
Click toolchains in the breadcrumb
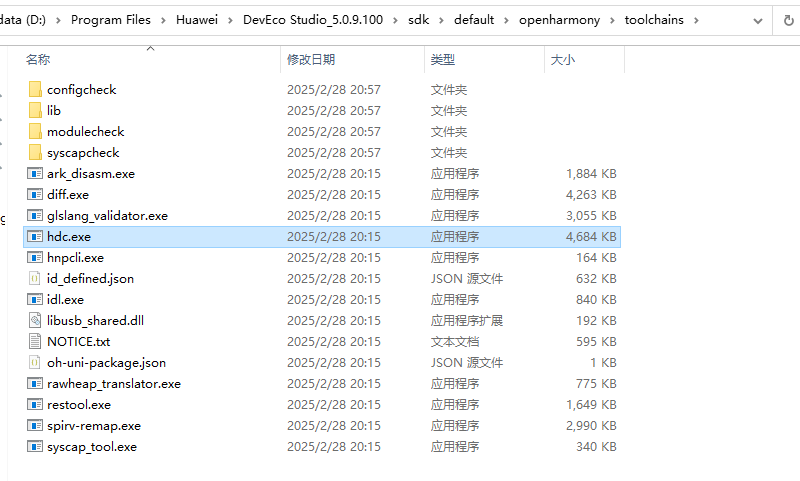pos(654,20)
